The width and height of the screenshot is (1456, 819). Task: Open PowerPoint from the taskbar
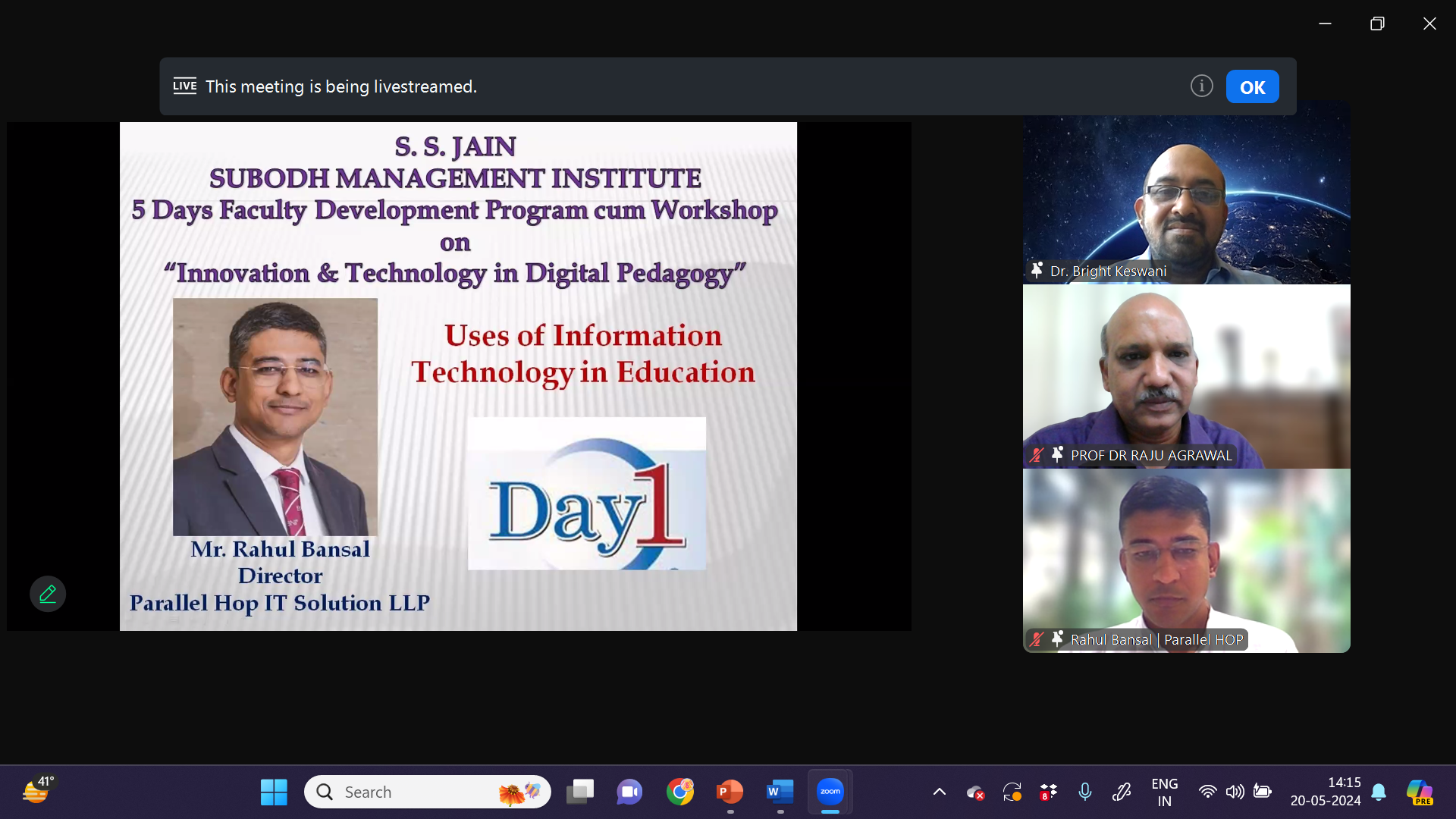pos(730,792)
